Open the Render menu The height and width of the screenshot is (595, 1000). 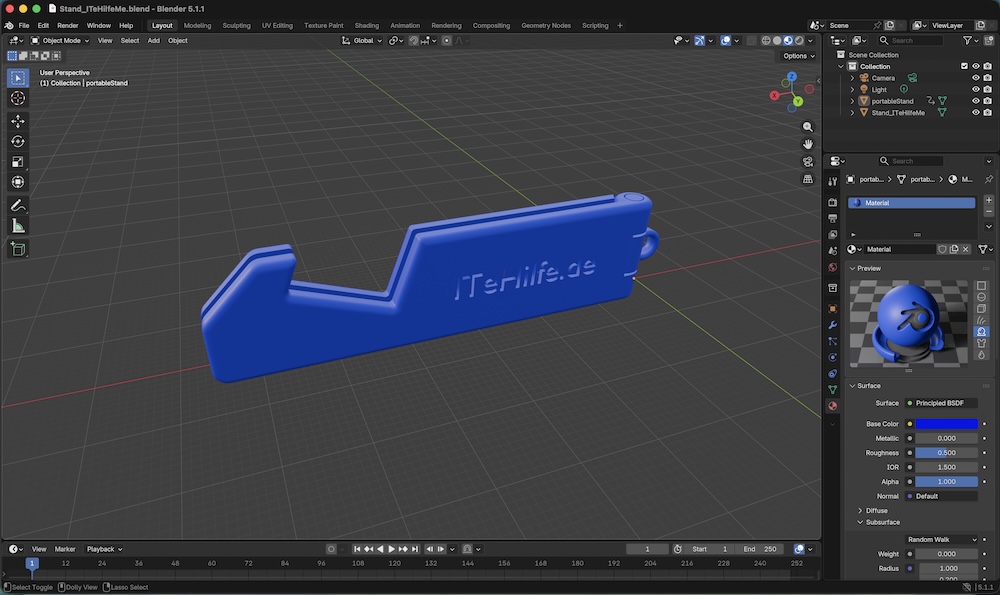(68, 26)
